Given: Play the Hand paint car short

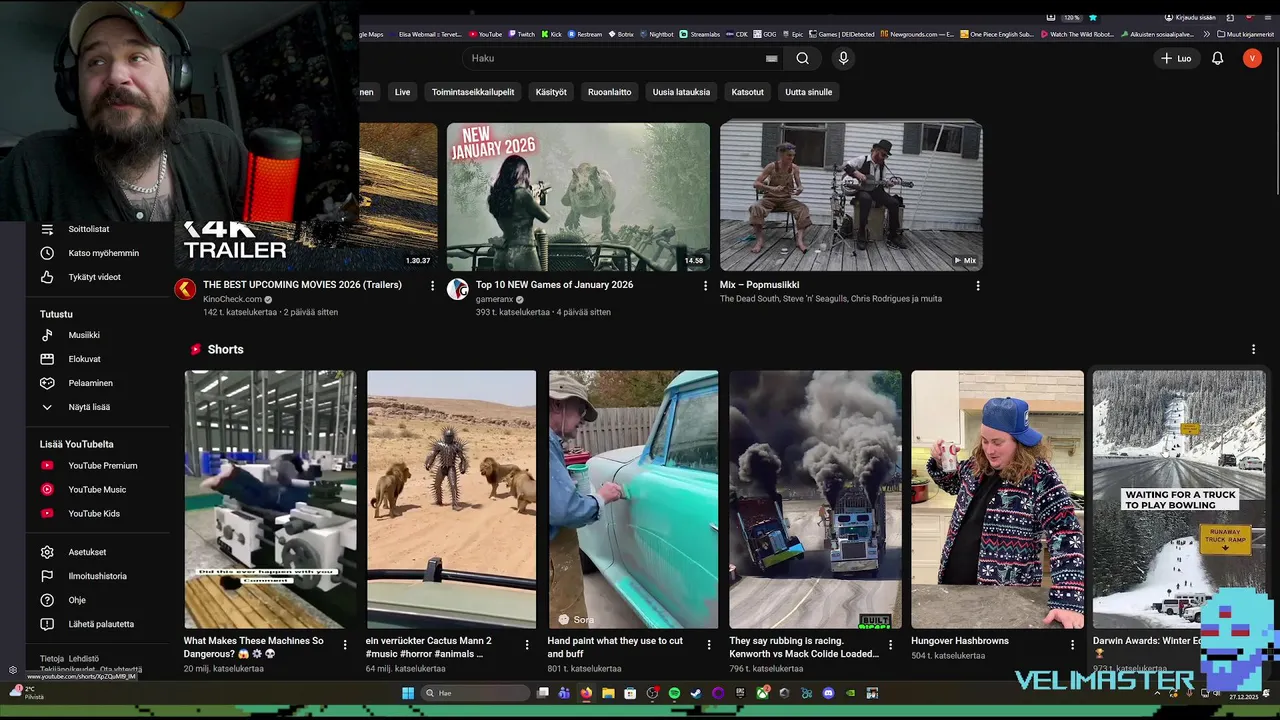Looking at the screenshot, I should click(633, 499).
